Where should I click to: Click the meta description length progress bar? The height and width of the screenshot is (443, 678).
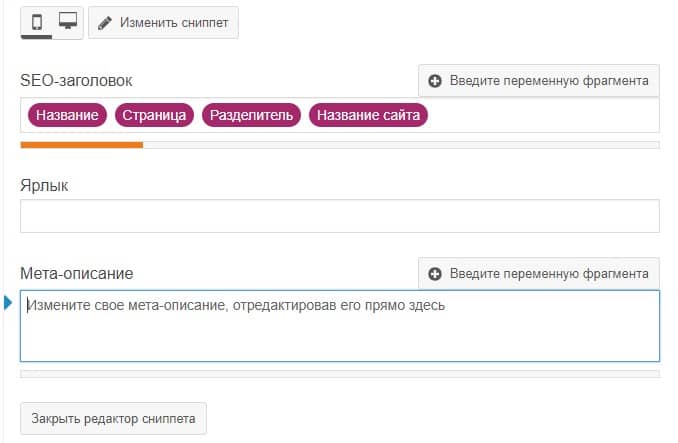tap(339, 374)
